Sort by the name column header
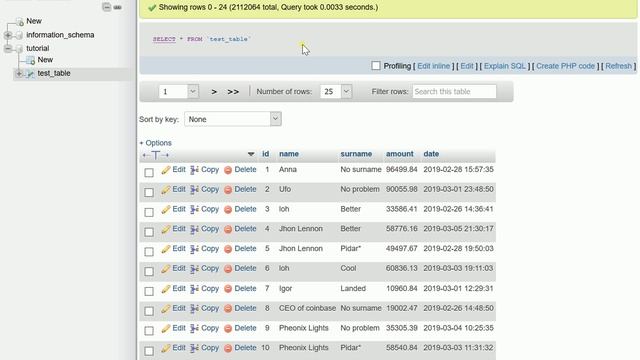640x360 pixels. click(x=289, y=154)
